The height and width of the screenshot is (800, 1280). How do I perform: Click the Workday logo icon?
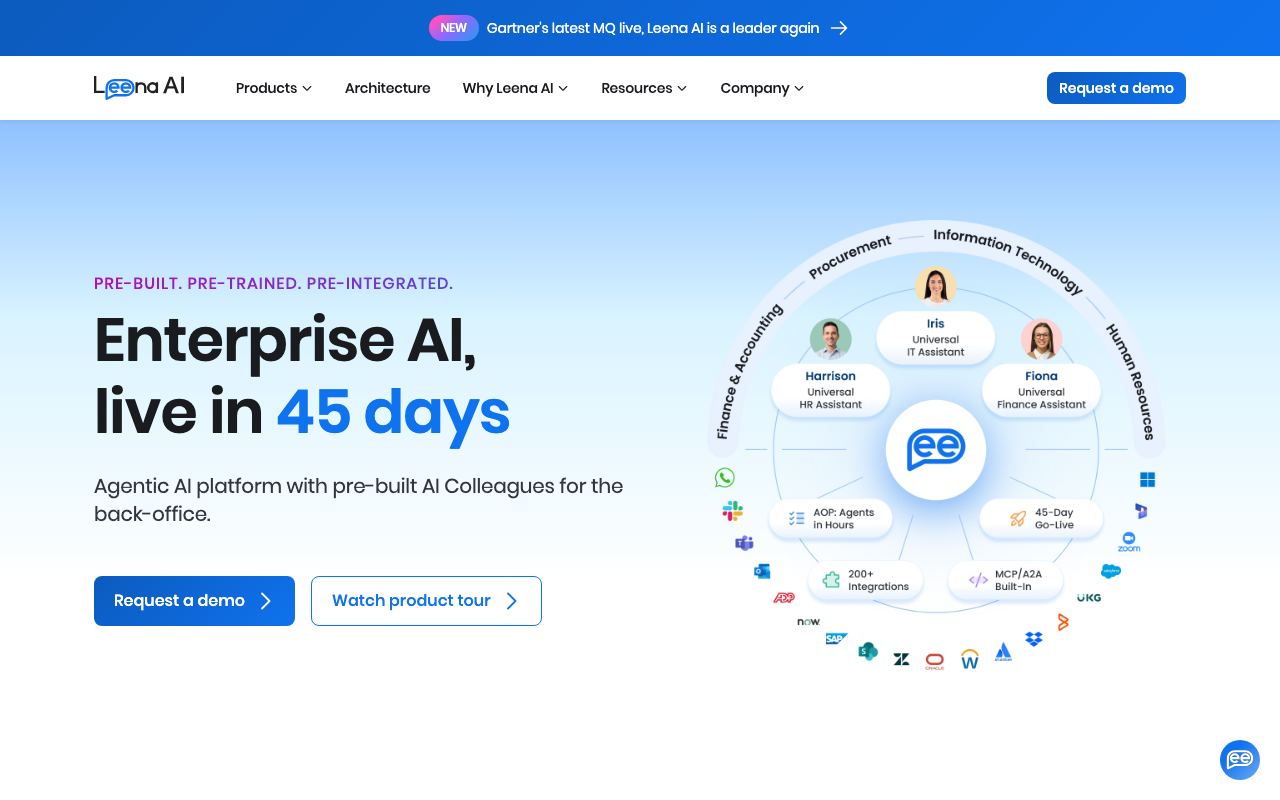pyautogui.click(x=970, y=659)
